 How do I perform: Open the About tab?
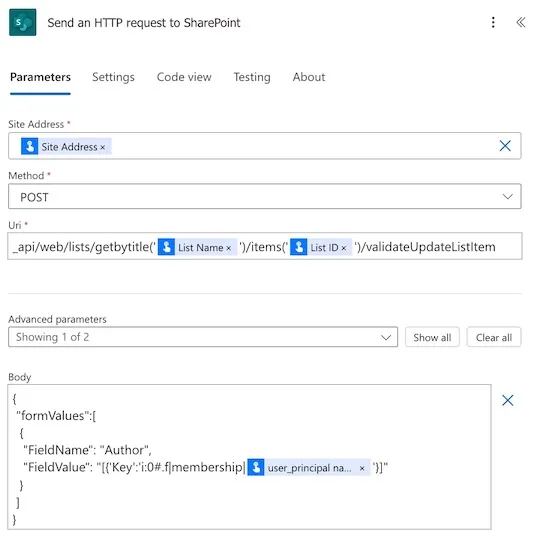click(309, 77)
